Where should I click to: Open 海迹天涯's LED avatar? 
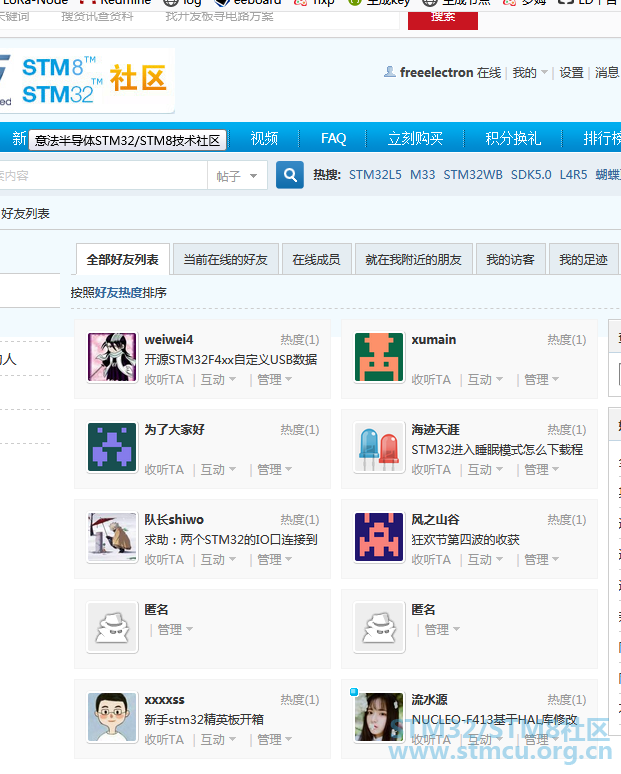[x=379, y=447]
